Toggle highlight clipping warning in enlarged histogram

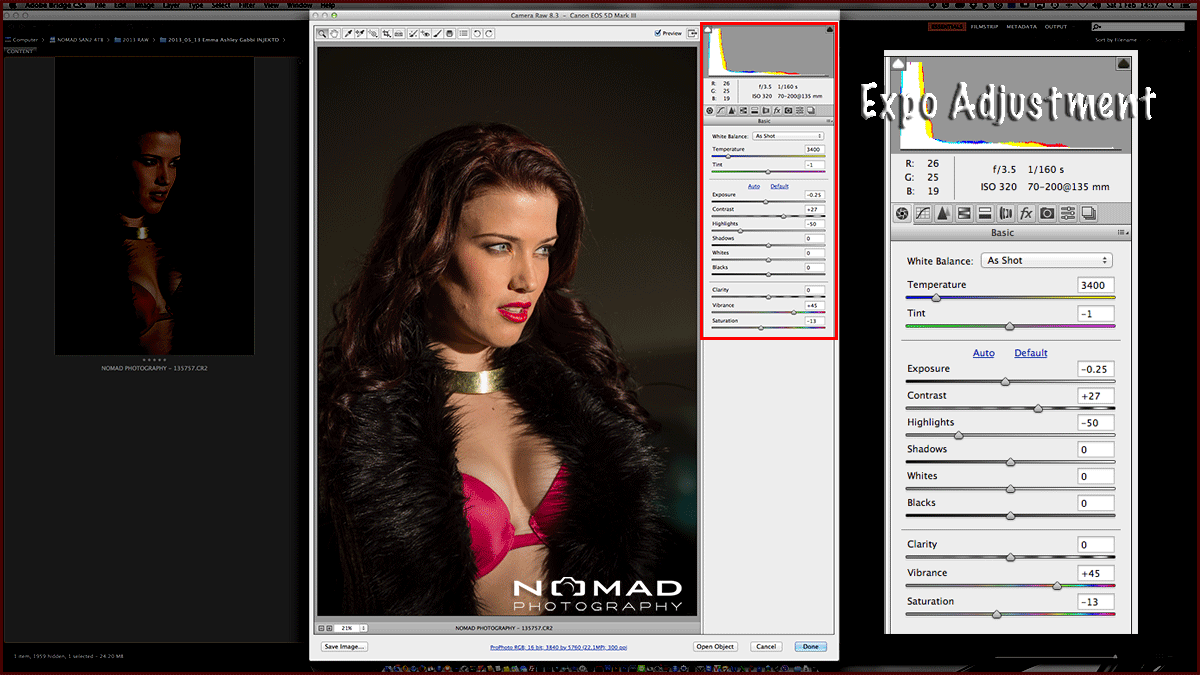[x=1122, y=63]
